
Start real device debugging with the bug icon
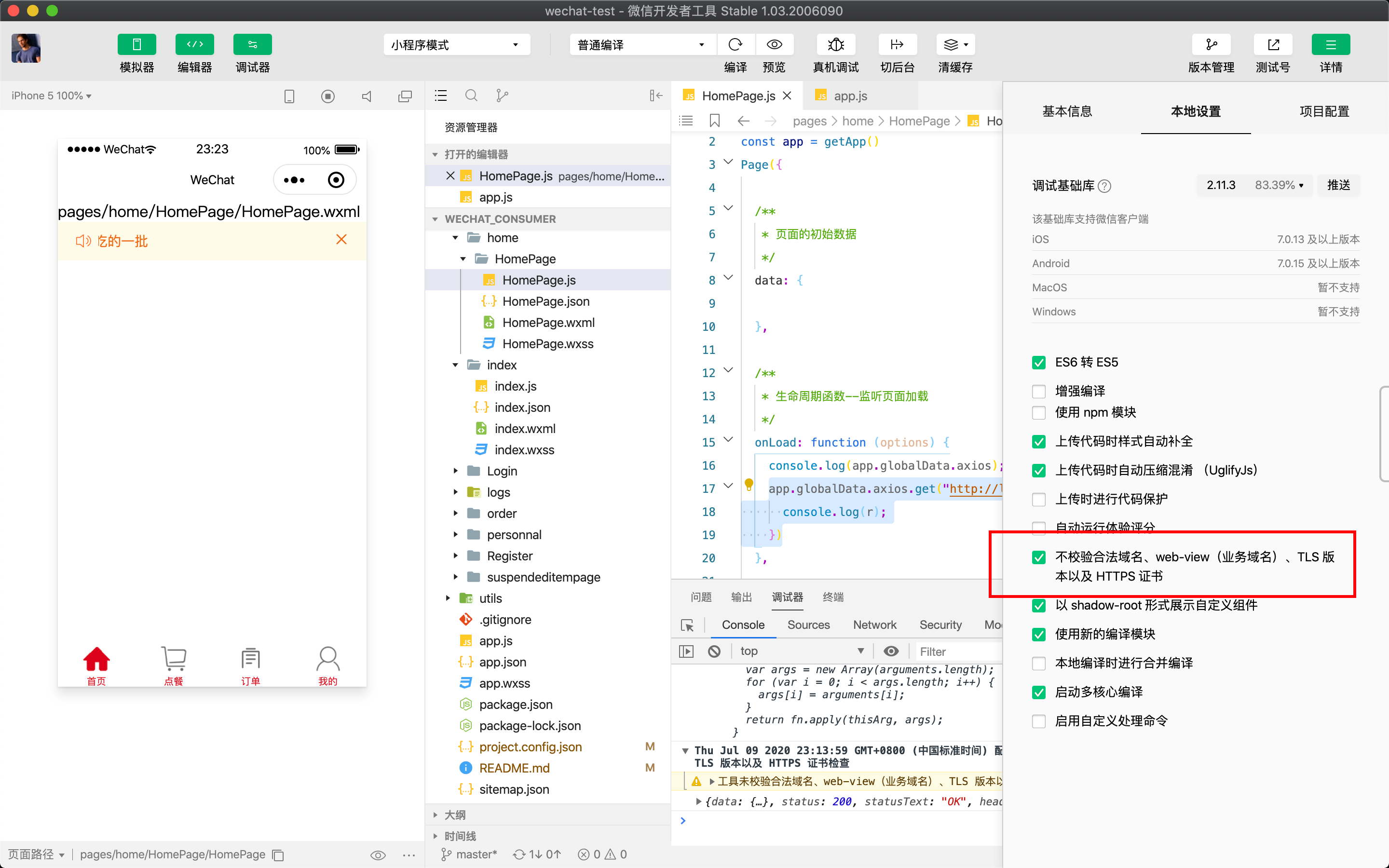pyautogui.click(x=836, y=45)
